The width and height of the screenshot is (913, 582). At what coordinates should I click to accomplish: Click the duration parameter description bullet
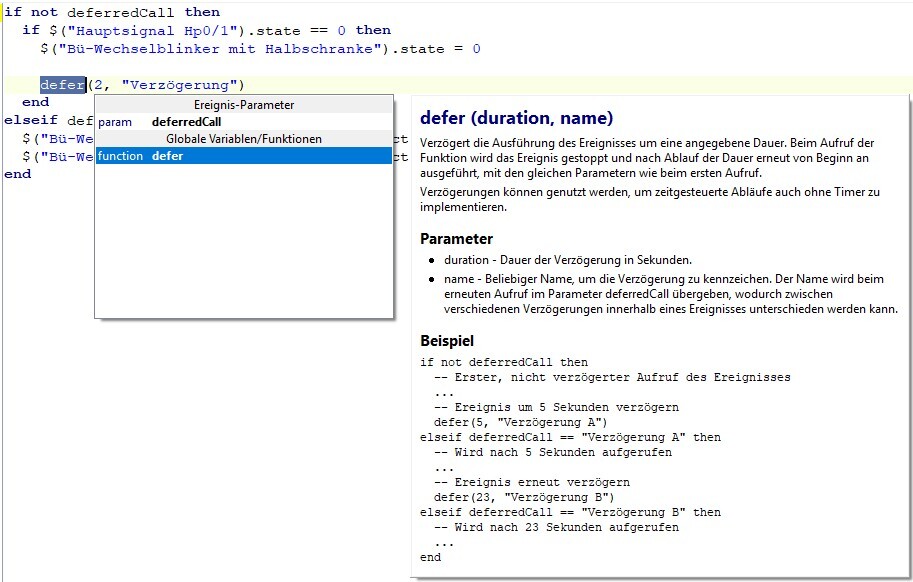coord(560,260)
